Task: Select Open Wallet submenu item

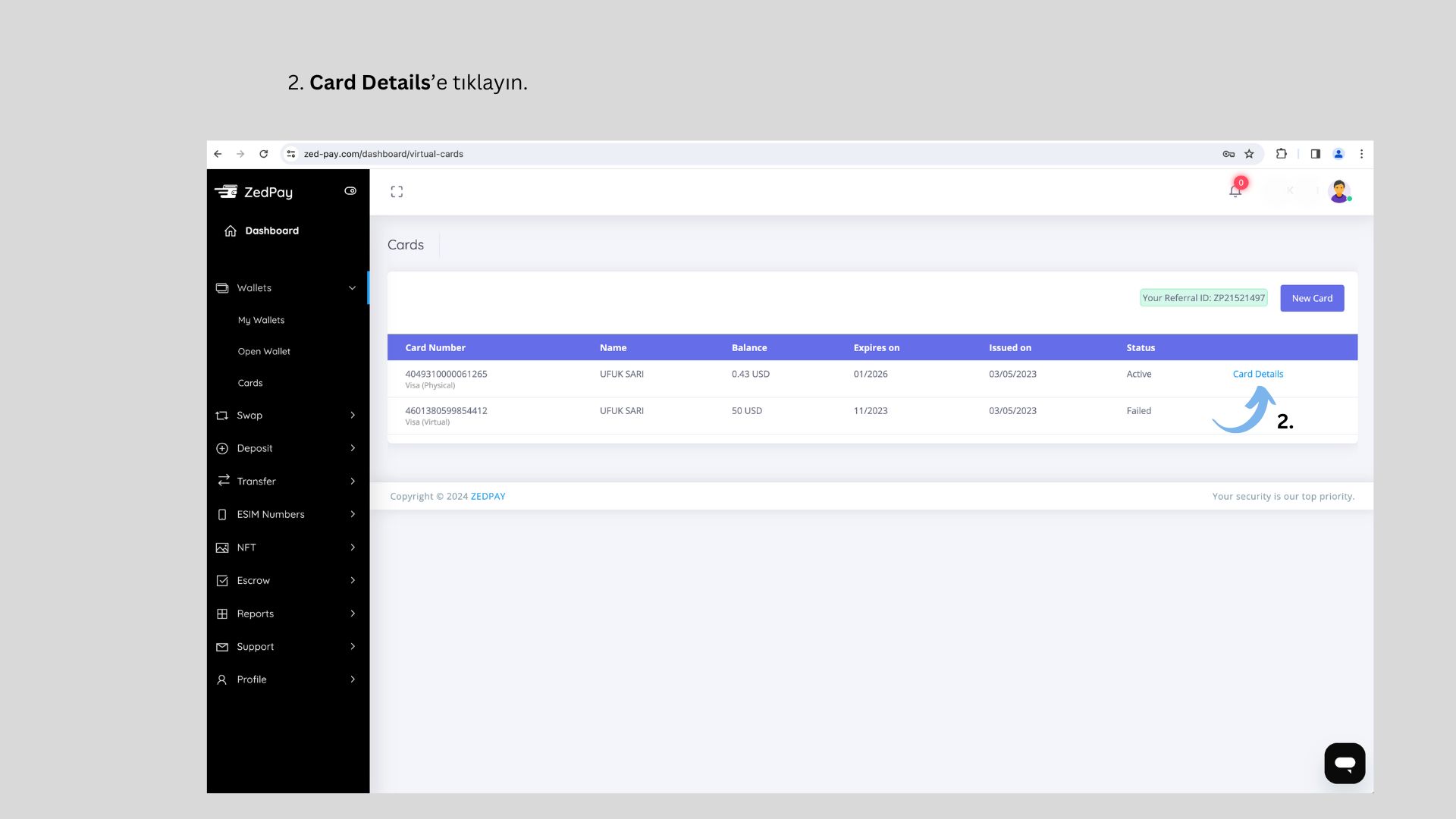Action: coord(264,351)
